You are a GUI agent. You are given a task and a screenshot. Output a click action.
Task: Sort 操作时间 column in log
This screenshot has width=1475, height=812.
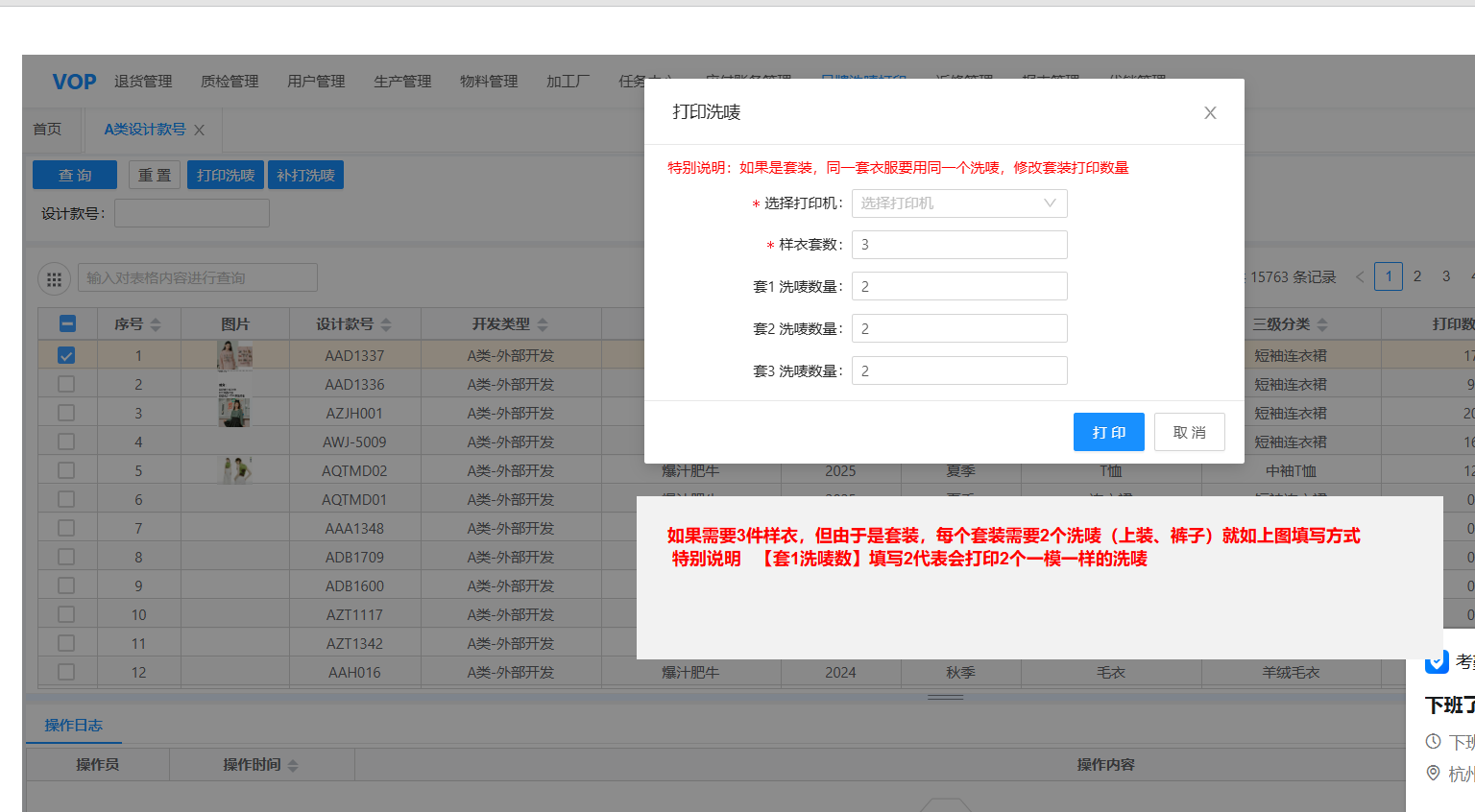point(293,766)
